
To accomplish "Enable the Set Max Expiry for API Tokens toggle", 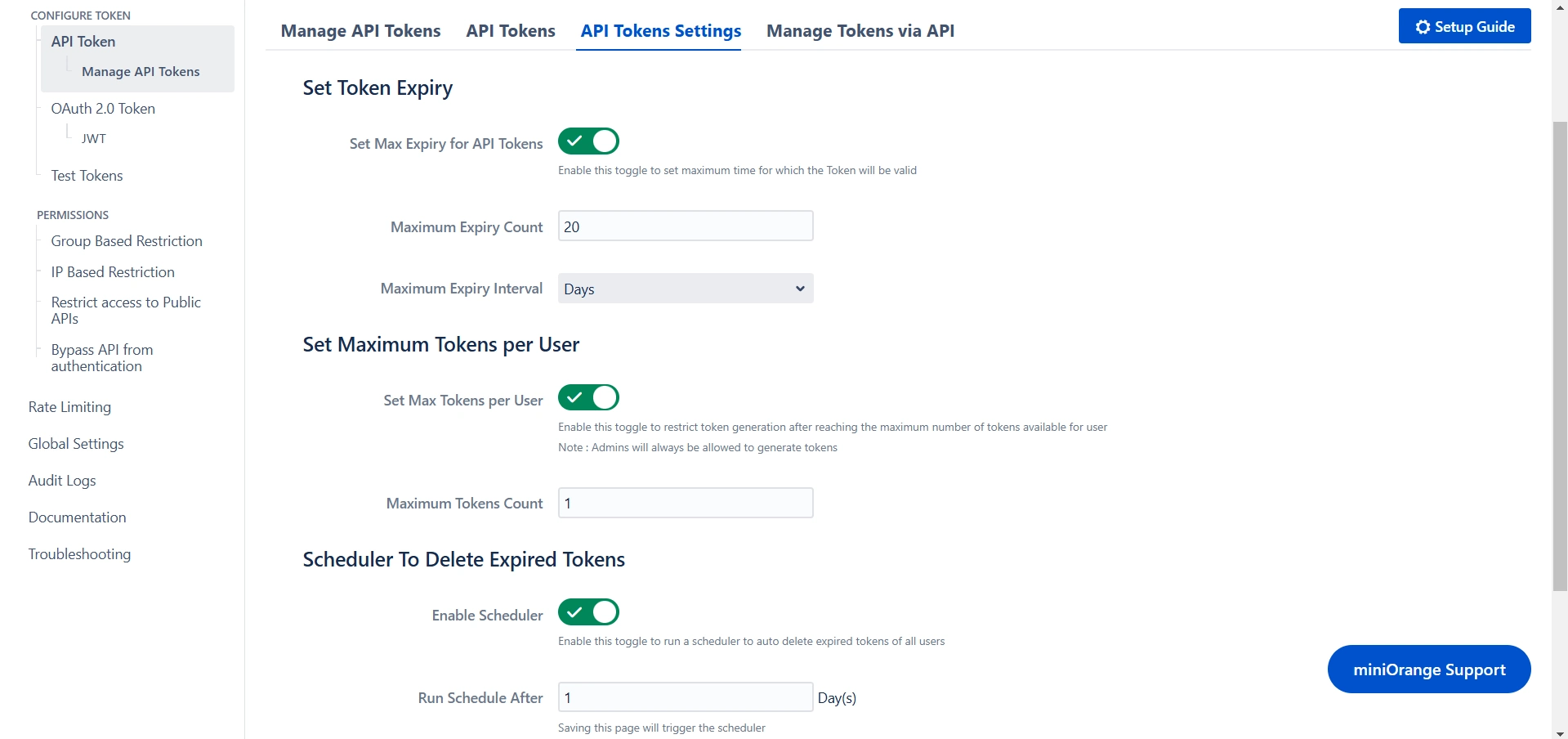I will pyautogui.click(x=587, y=141).
